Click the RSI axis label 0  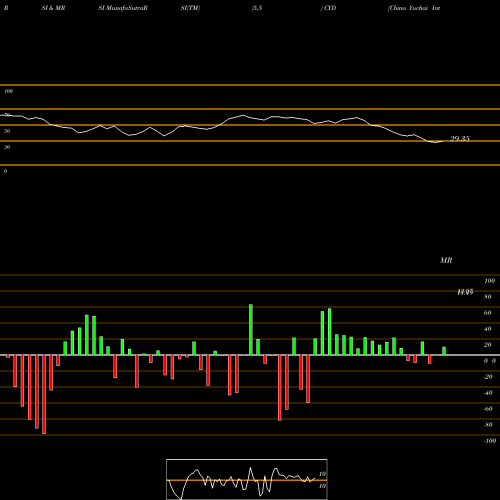[5, 171]
